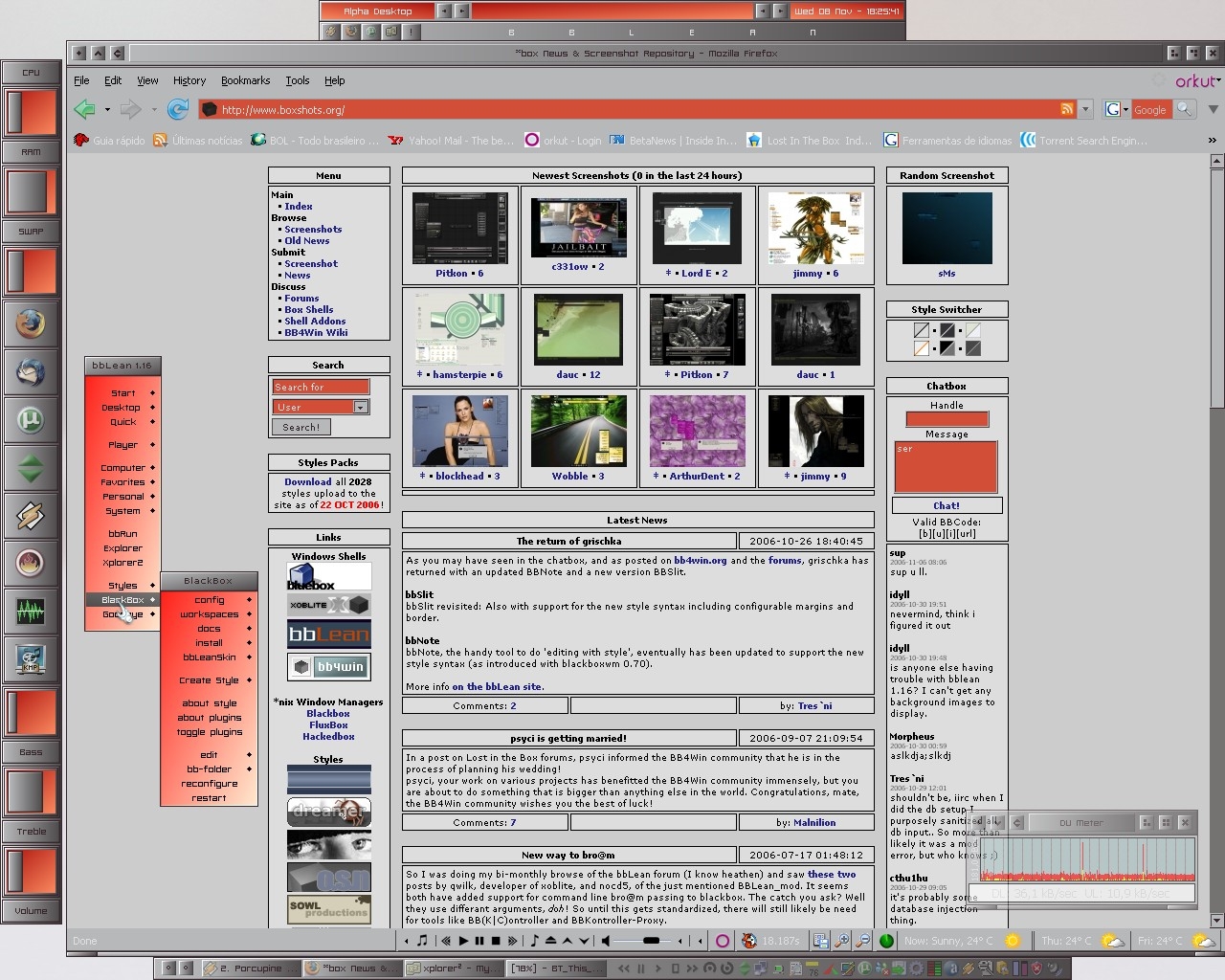Image resolution: width=1225 pixels, height=980 pixels.
Task: Expand the Player entry in the bbLean menu
Action: [122, 445]
